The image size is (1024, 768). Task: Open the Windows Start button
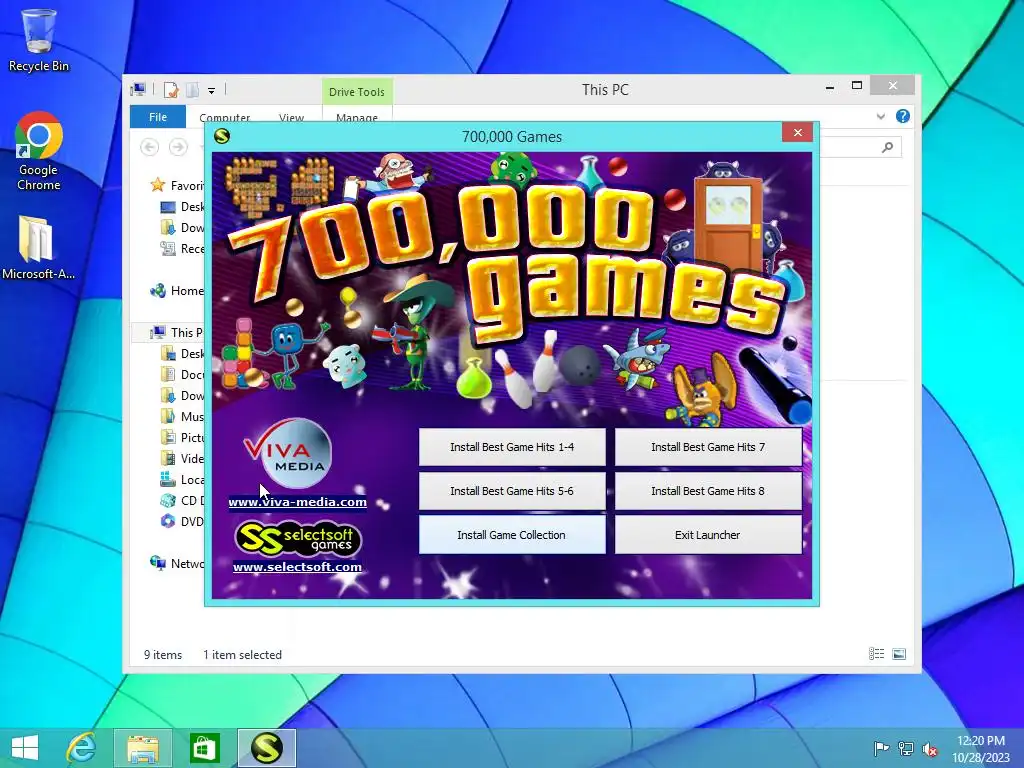pos(24,748)
